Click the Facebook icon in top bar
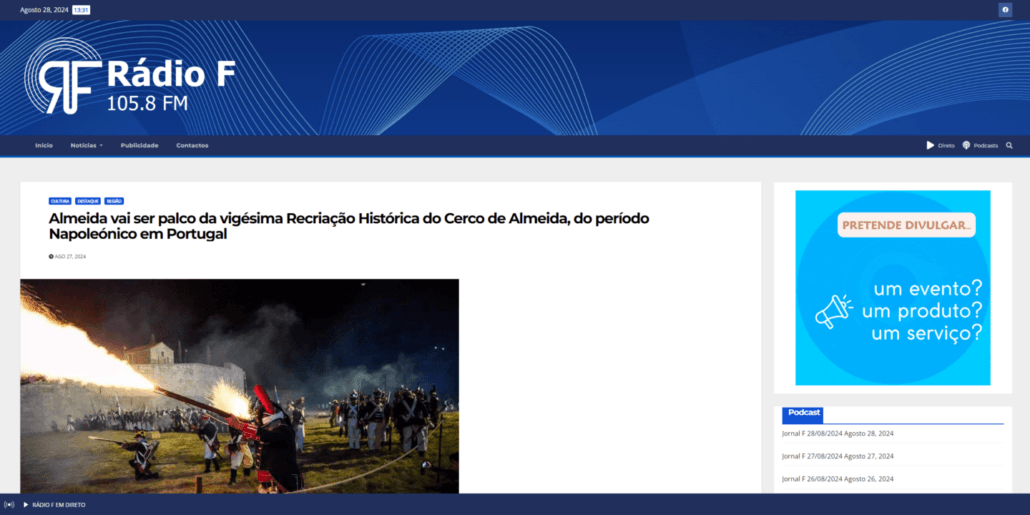This screenshot has width=1030, height=515. click(1005, 10)
